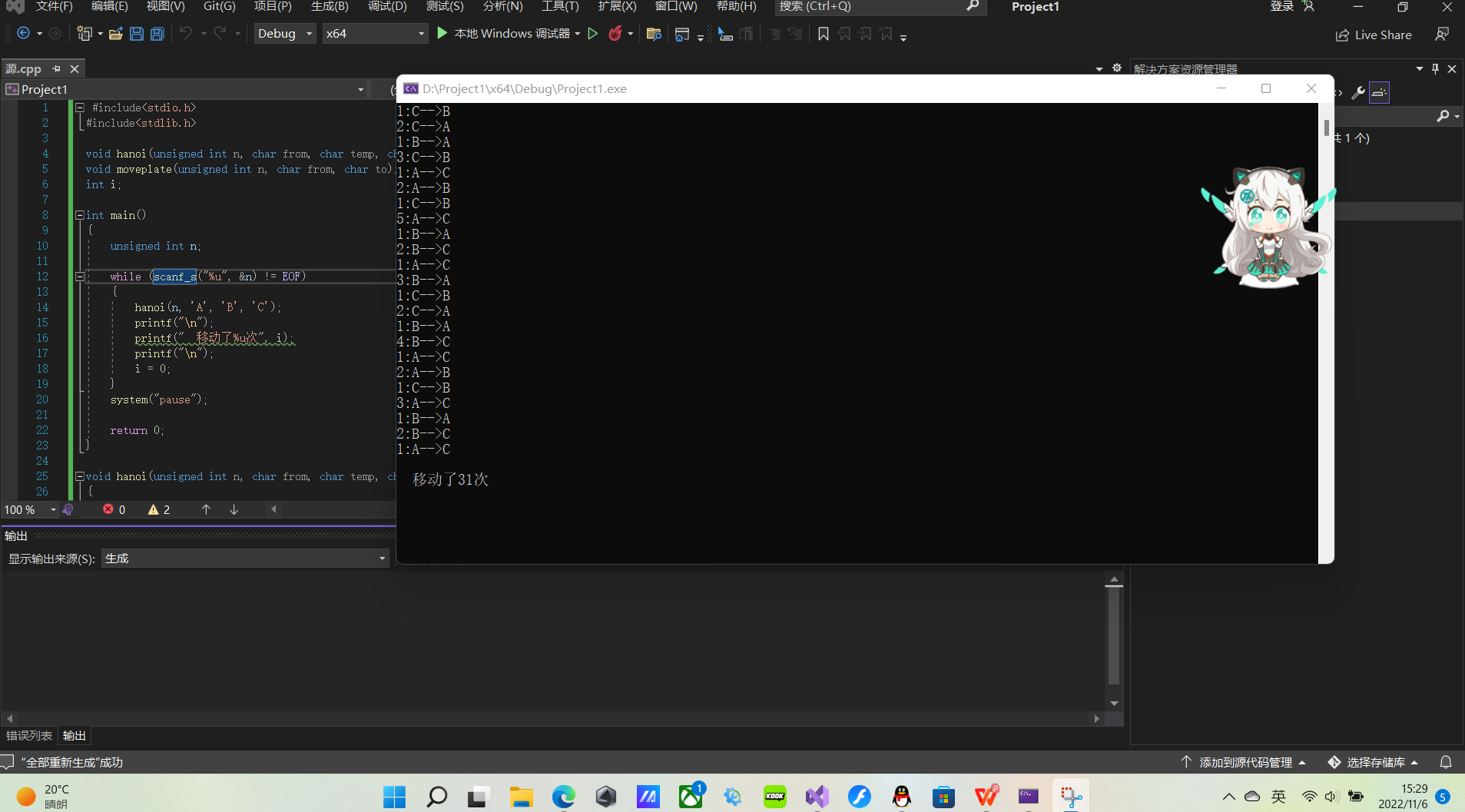This screenshot has width=1465, height=812.
Task: Toggle the pin on the 源.cpp tab
Action: [x=56, y=68]
